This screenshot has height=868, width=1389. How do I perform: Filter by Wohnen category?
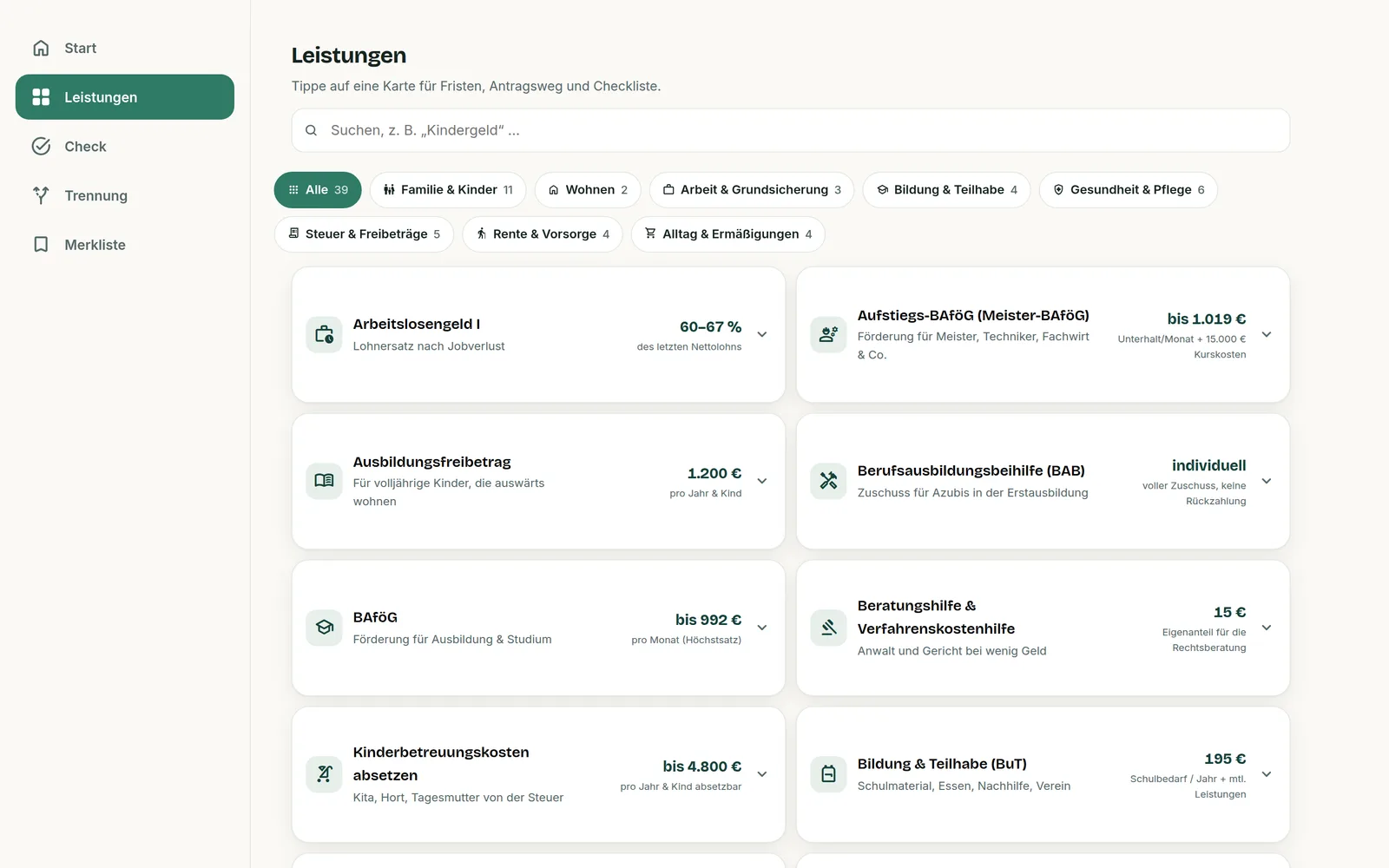588,190
